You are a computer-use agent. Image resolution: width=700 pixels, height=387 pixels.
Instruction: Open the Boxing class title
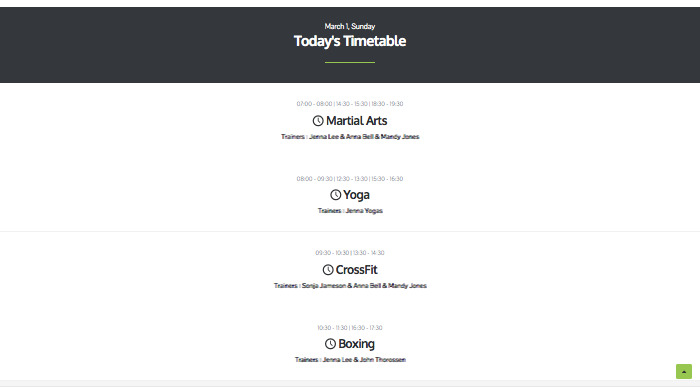click(356, 344)
